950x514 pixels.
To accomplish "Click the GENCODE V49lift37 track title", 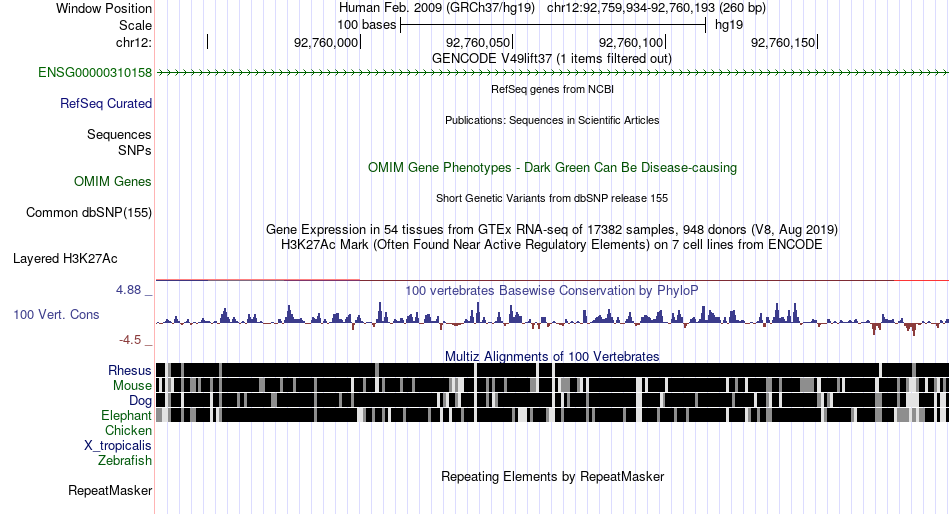I will pyautogui.click(x=552, y=59).
